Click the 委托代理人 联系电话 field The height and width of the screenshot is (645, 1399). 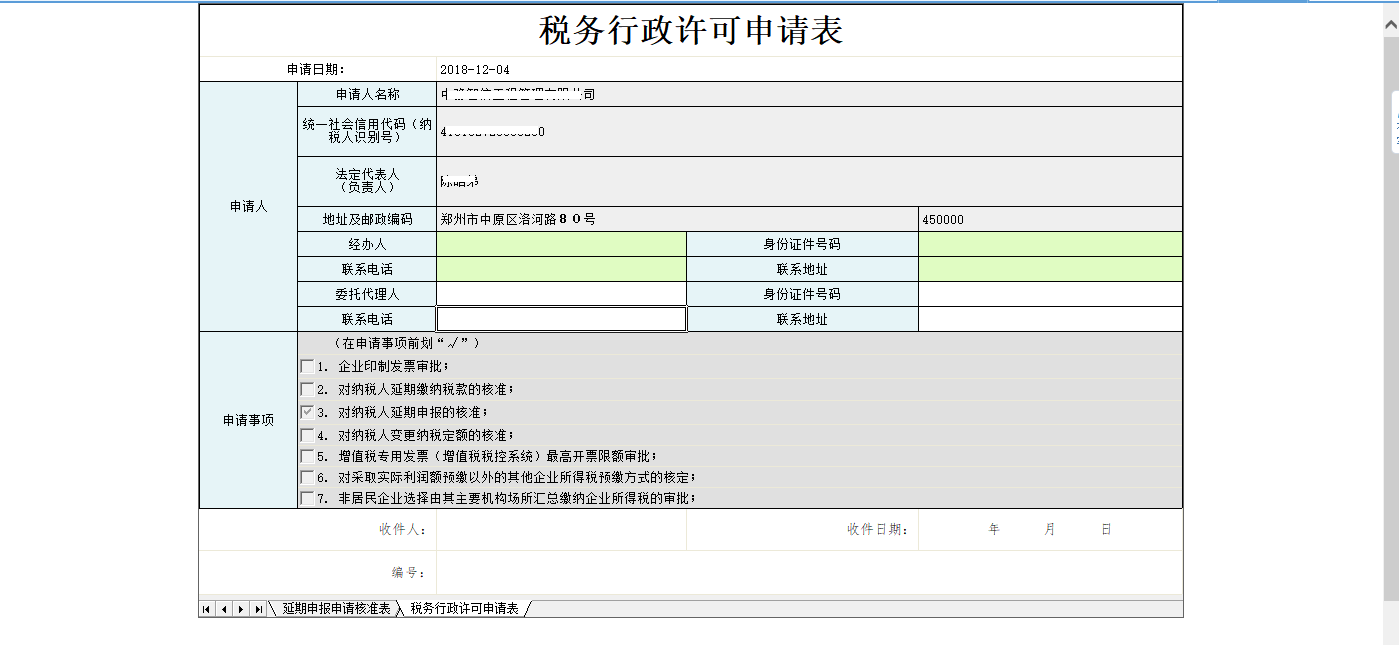pyautogui.click(x=560, y=317)
